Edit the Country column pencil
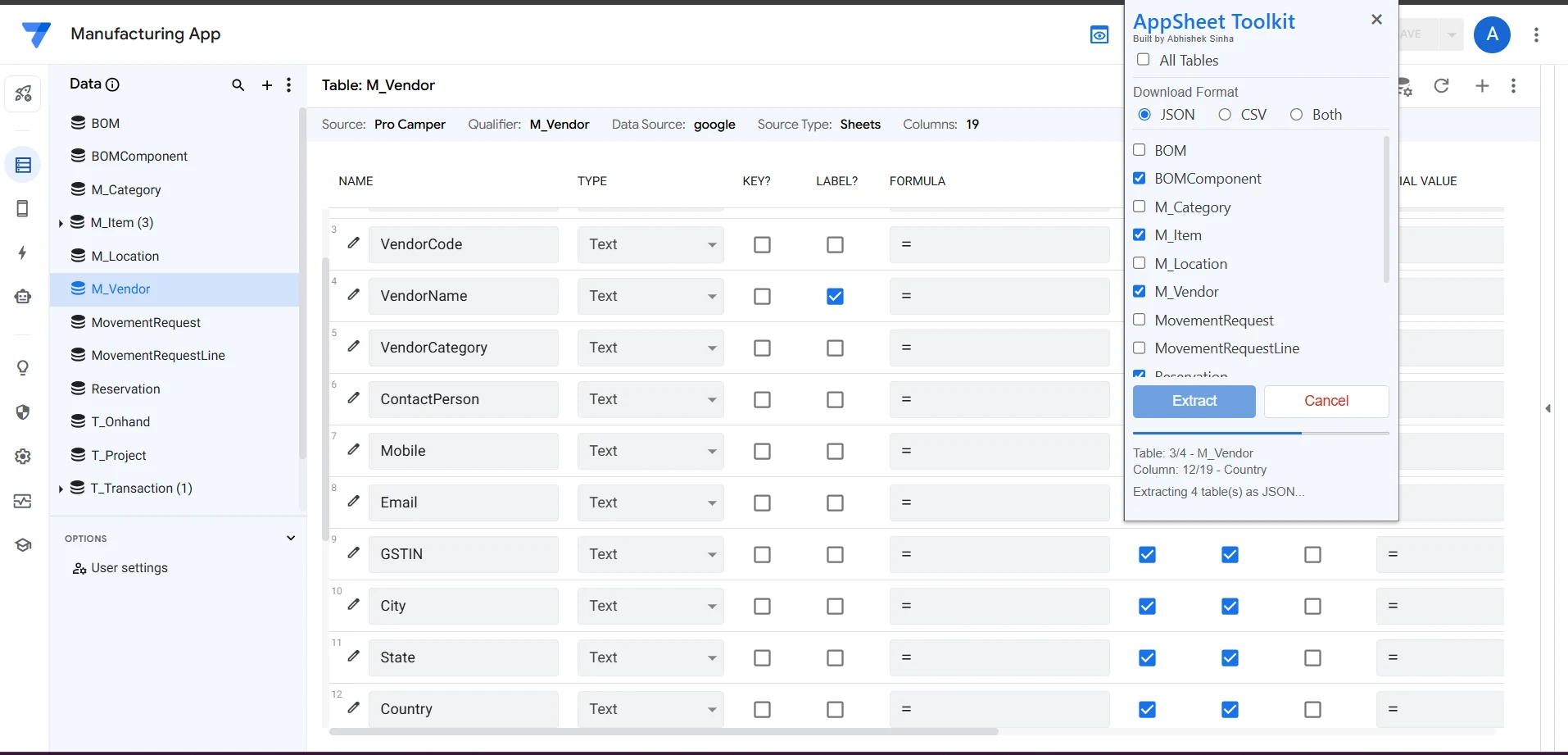 coord(353,707)
